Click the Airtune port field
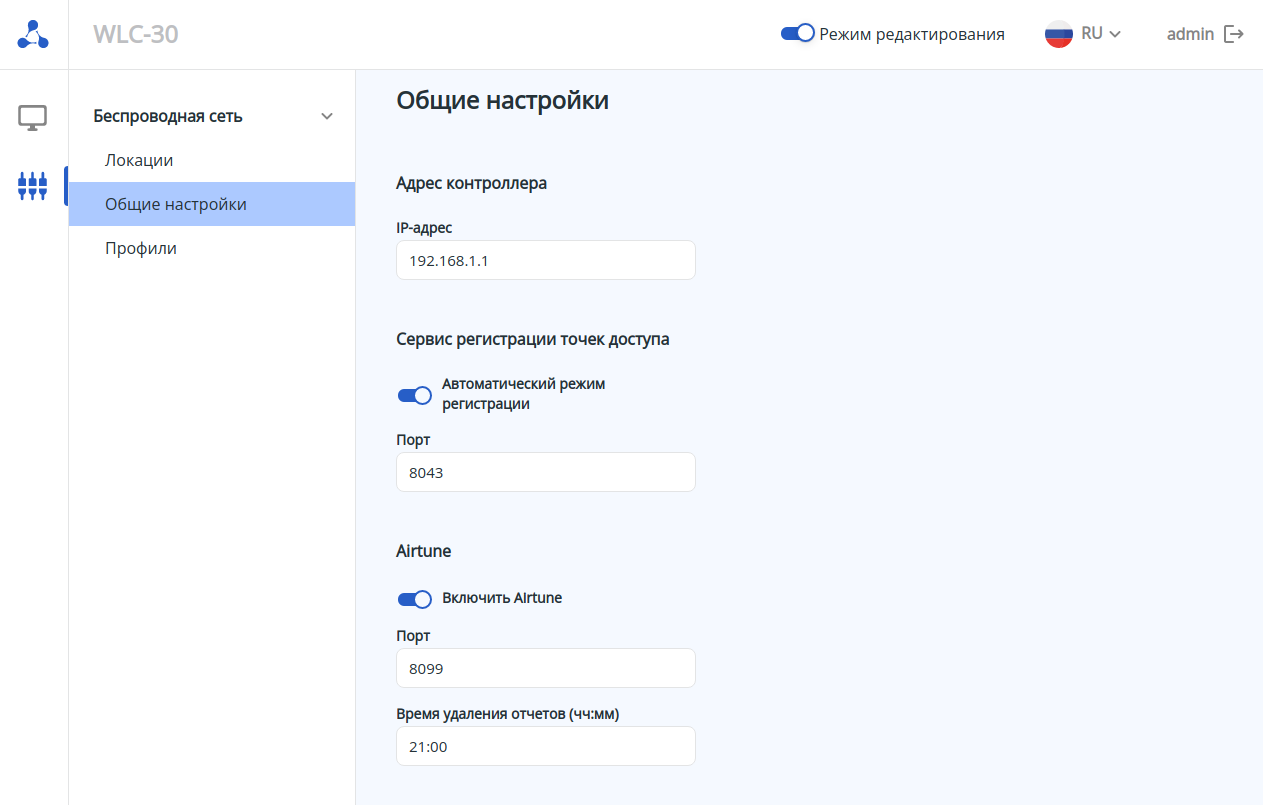The width and height of the screenshot is (1263, 805). tap(545, 668)
